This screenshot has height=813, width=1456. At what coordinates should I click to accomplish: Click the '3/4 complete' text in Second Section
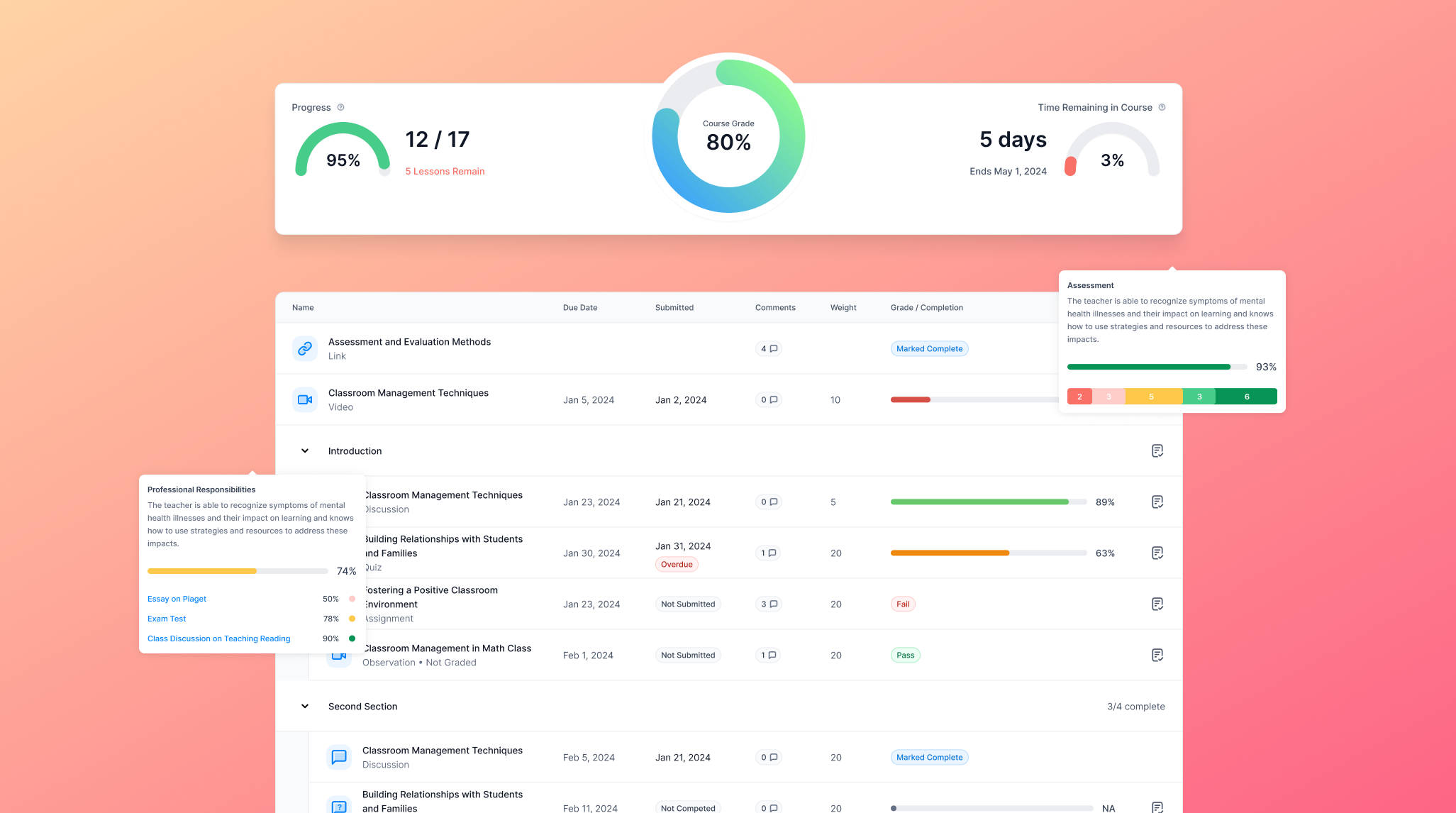(x=1136, y=706)
